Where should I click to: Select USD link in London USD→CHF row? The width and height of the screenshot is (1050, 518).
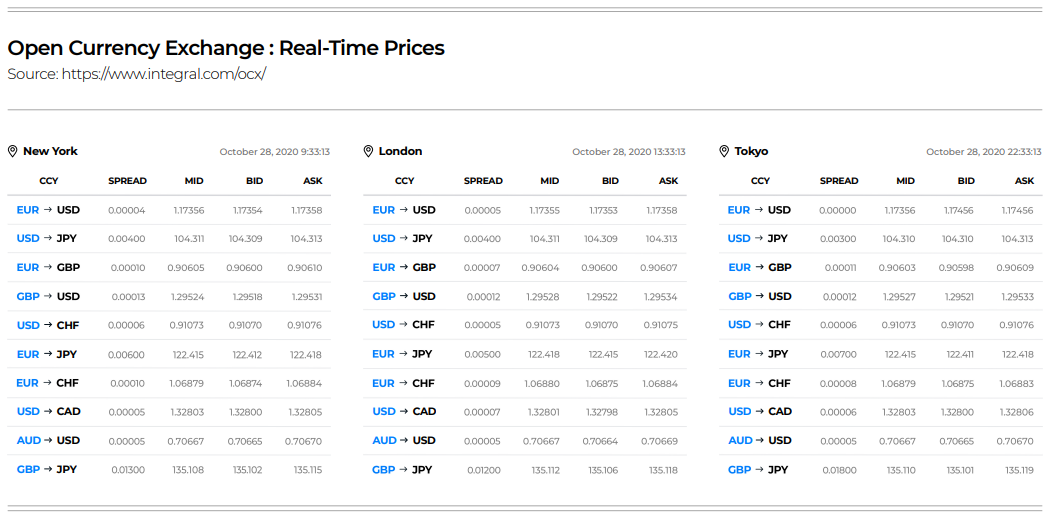click(384, 325)
